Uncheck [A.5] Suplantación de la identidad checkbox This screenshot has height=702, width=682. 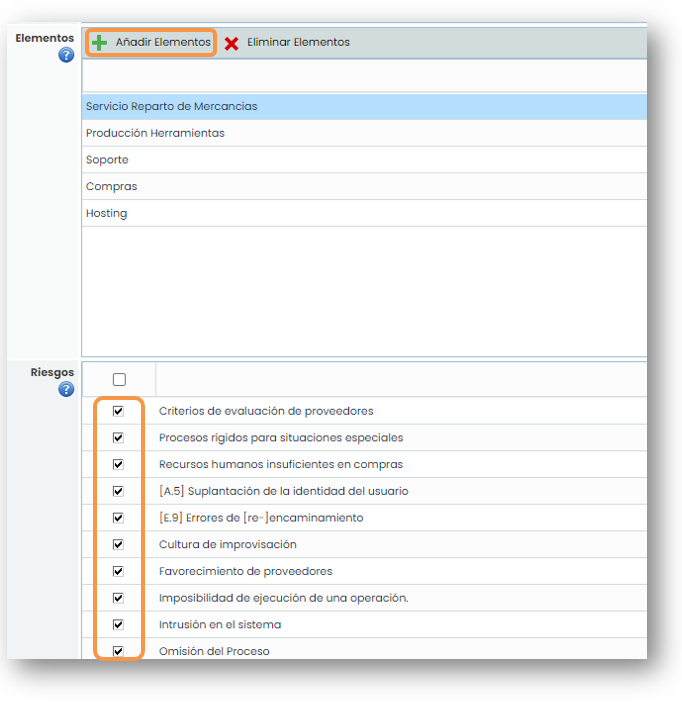coord(119,491)
